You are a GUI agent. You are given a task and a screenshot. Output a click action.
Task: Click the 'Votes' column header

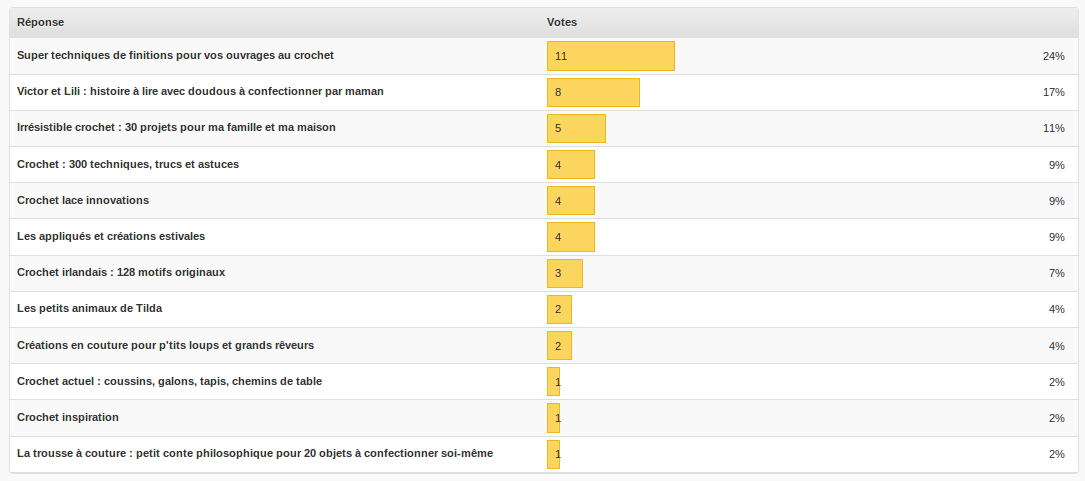point(561,22)
